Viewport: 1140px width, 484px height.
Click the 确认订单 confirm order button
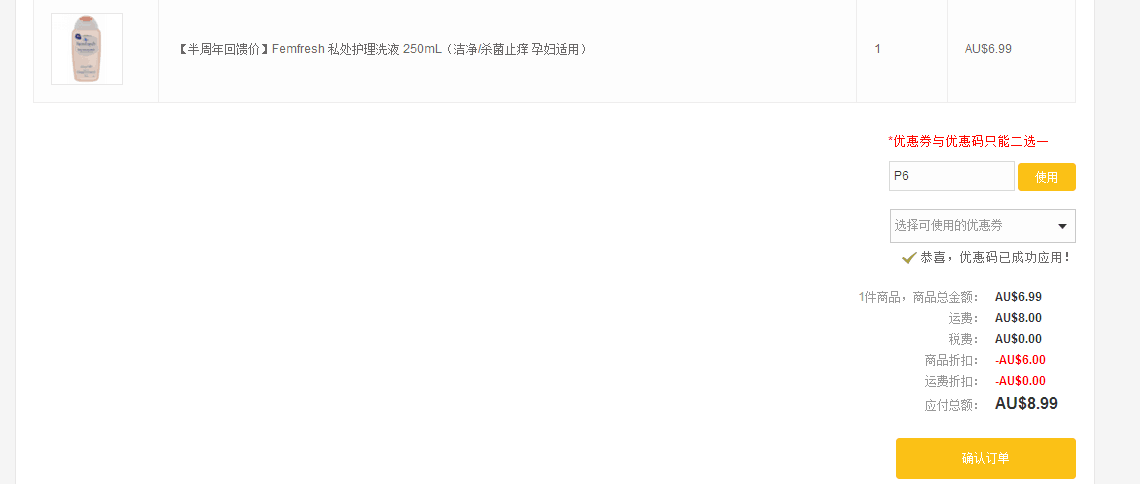(x=985, y=458)
